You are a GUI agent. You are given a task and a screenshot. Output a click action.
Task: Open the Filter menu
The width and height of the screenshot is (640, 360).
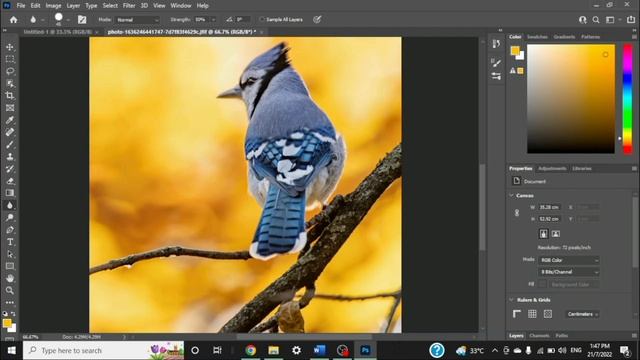pos(129,6)
